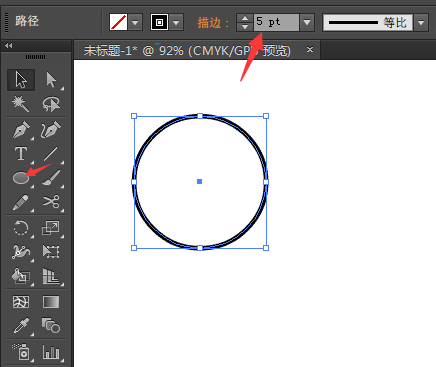This screenshot has width=436, height=367.
Task: Select the Eyedropper tool
Action: 21,326
